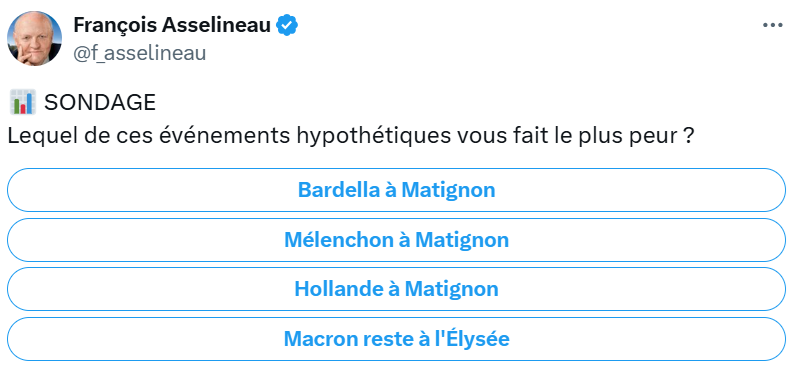This screenshot has height=371, width=790.
Task: Vote for Hollande à Matignon
Action: point(397,289)
